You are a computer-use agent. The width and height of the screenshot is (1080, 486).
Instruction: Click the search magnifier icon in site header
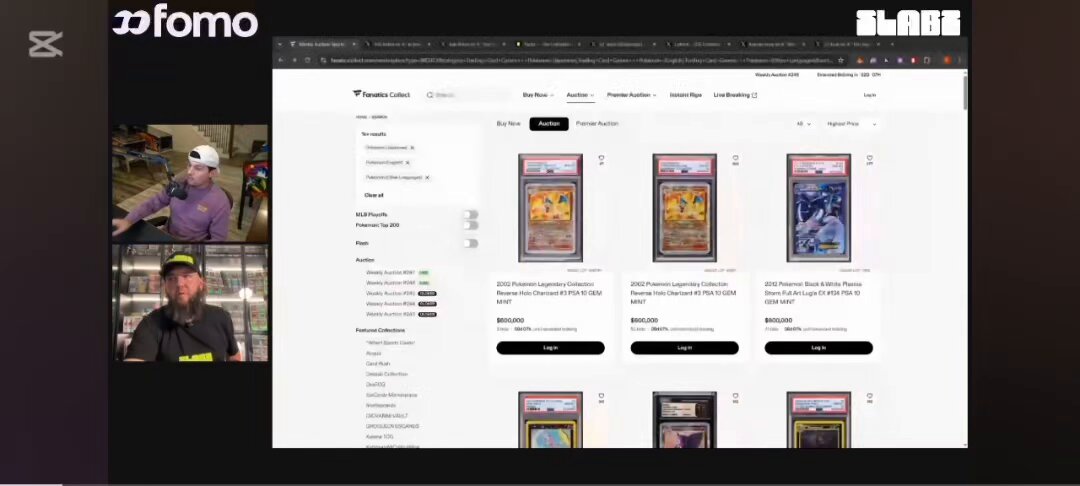(430, 95)
